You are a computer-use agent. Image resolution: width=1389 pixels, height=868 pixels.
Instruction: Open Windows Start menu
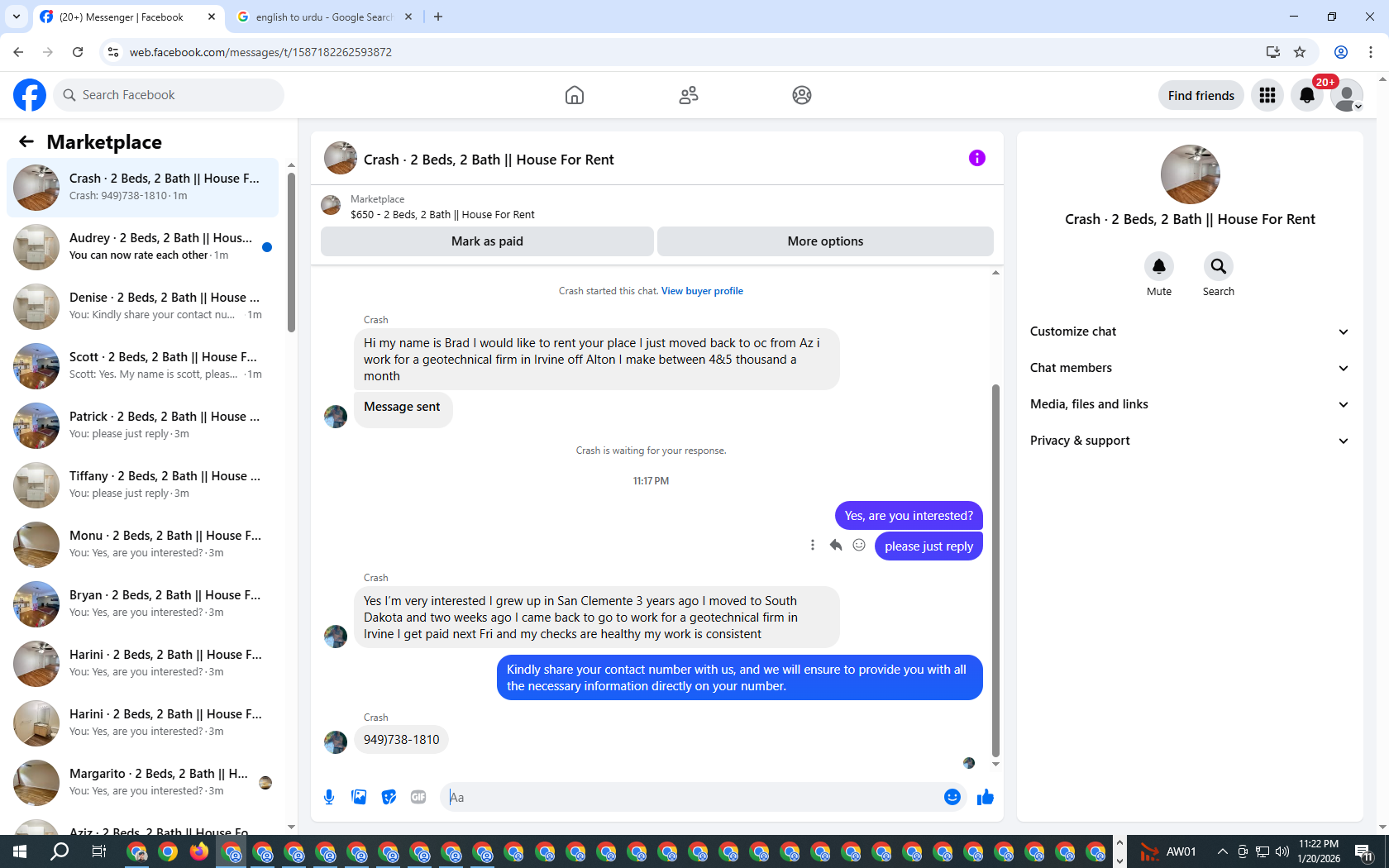[20, 851]
